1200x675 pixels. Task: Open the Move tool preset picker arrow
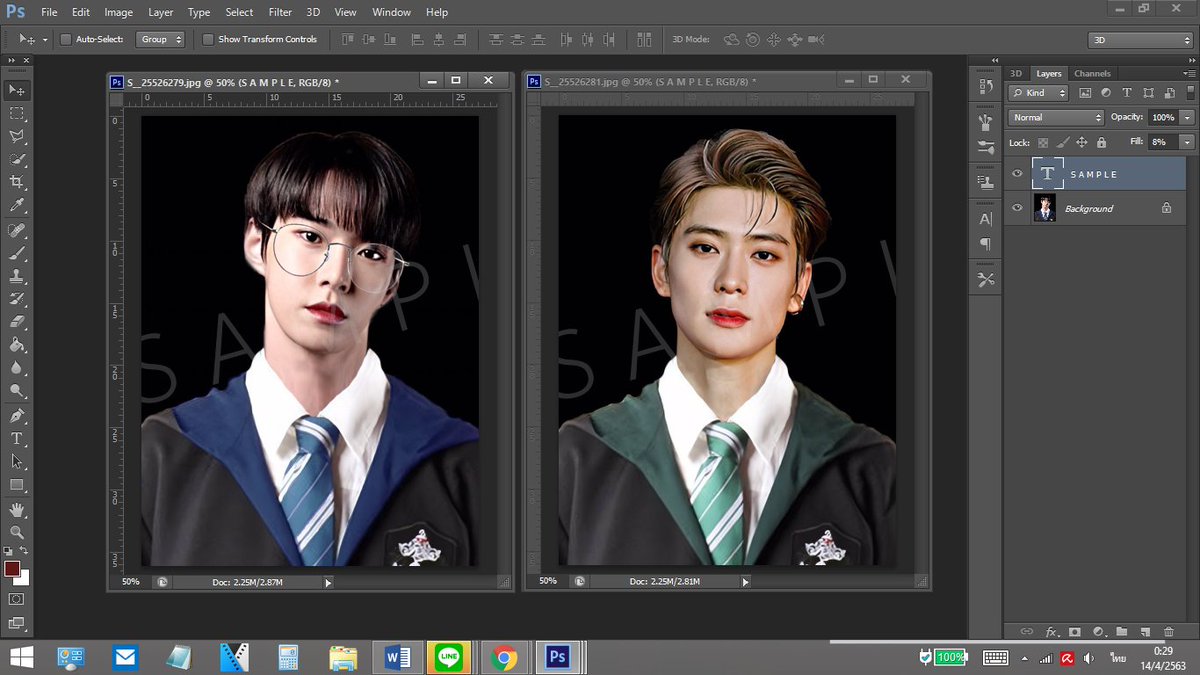pyautogui.click(x=43, y=39)
